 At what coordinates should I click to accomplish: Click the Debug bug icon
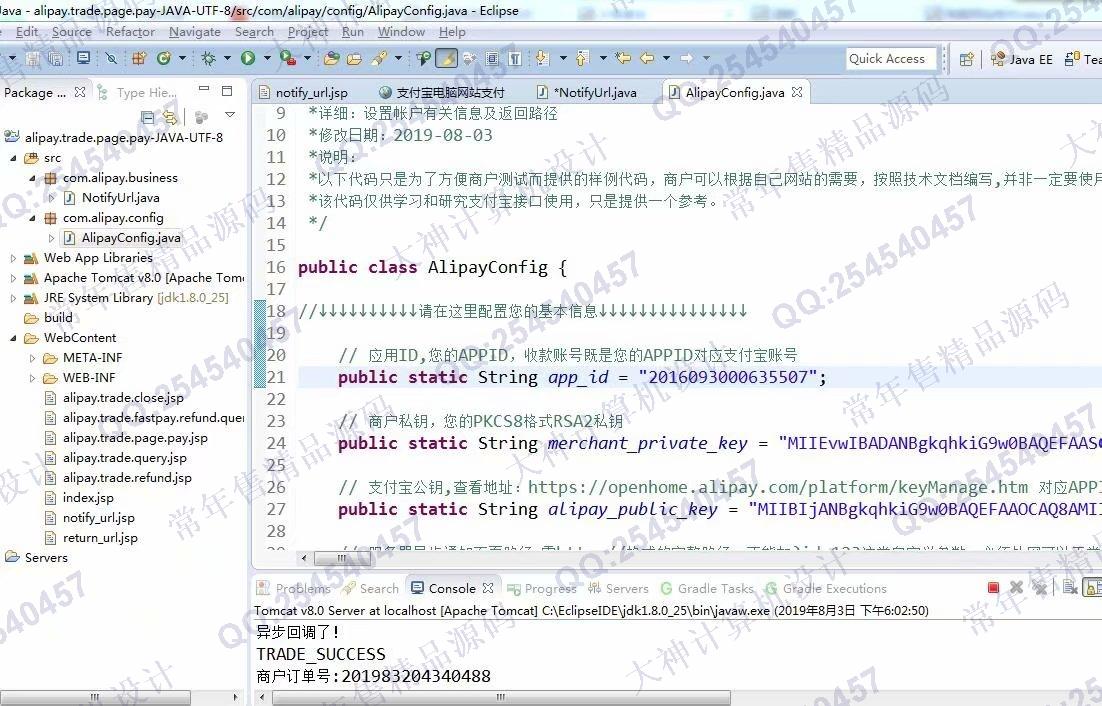(209, 58)
